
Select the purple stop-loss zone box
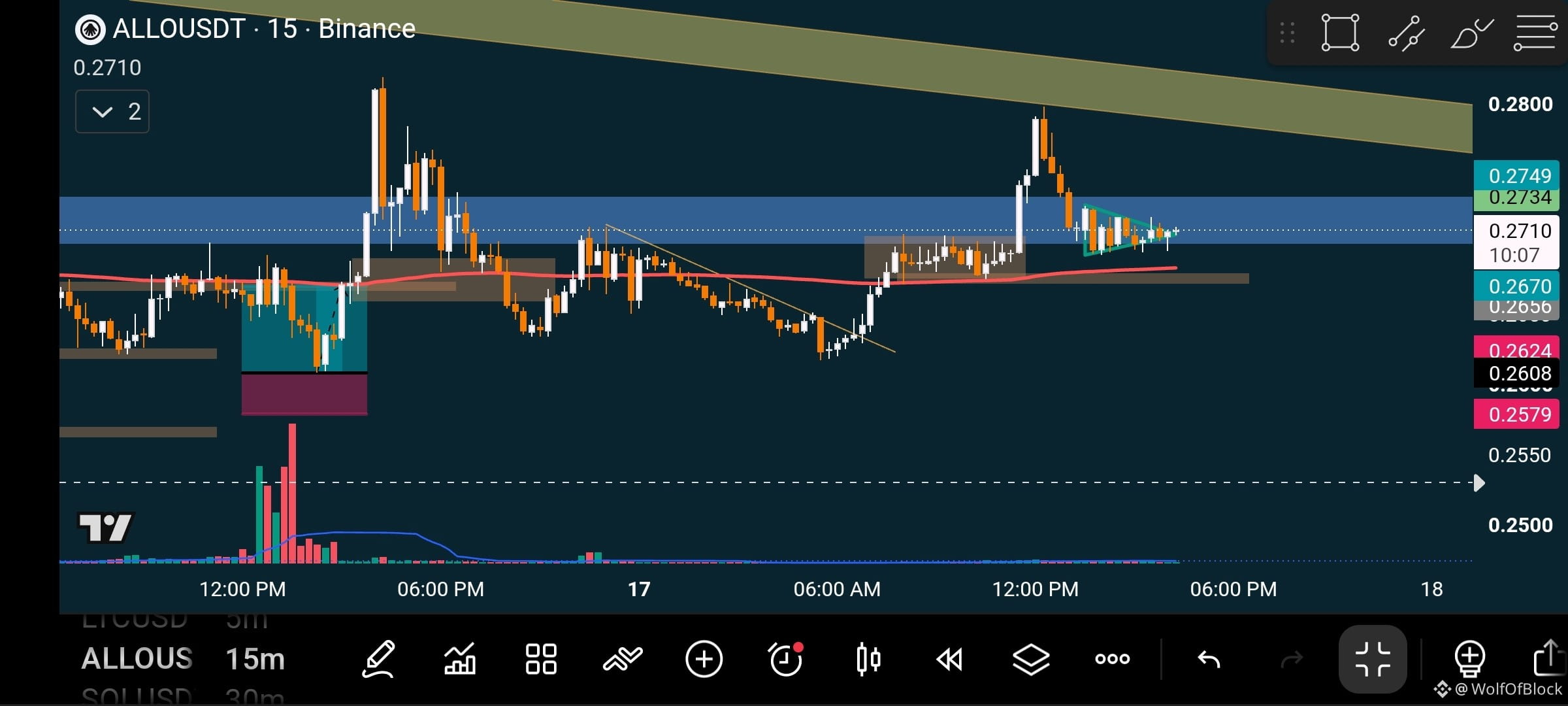coord(304,394)
